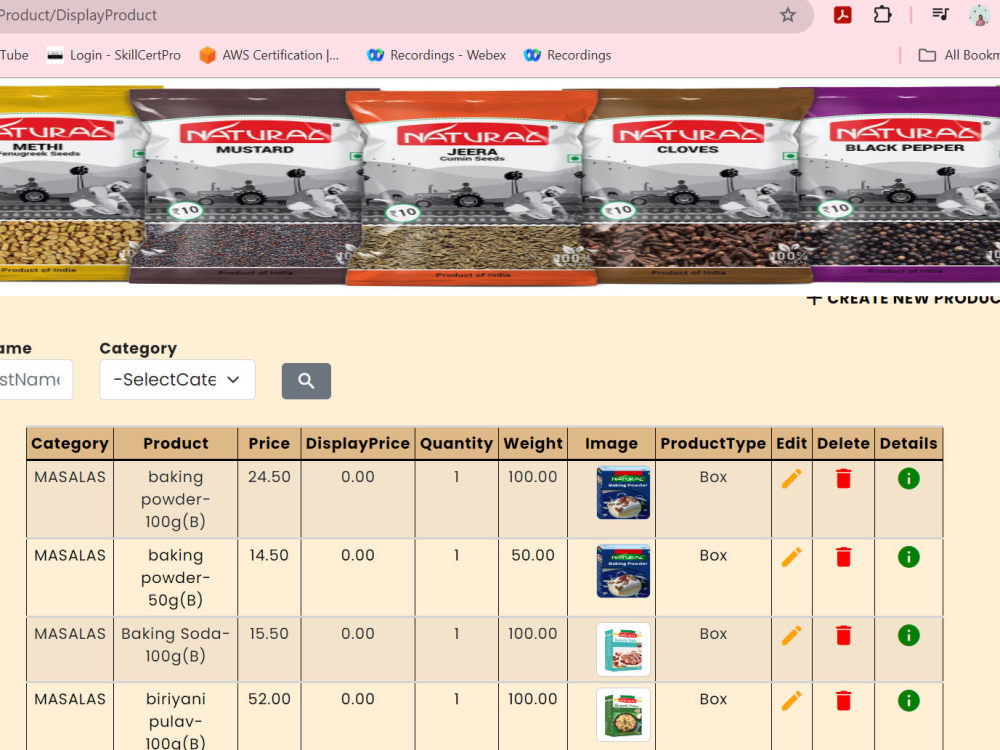Open Baking Soda-100g(B) product image
This screenshot has width=1000, height=750.
tap(623, 649)
